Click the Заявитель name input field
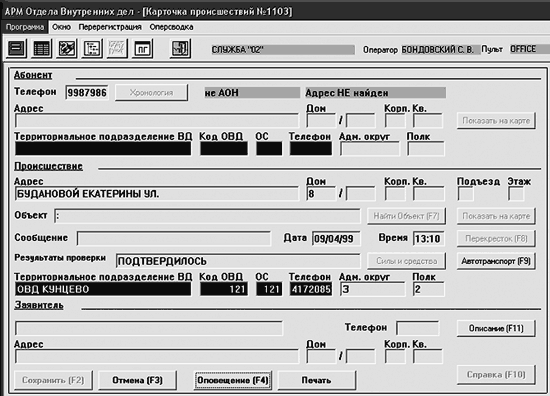 point(149,328)
